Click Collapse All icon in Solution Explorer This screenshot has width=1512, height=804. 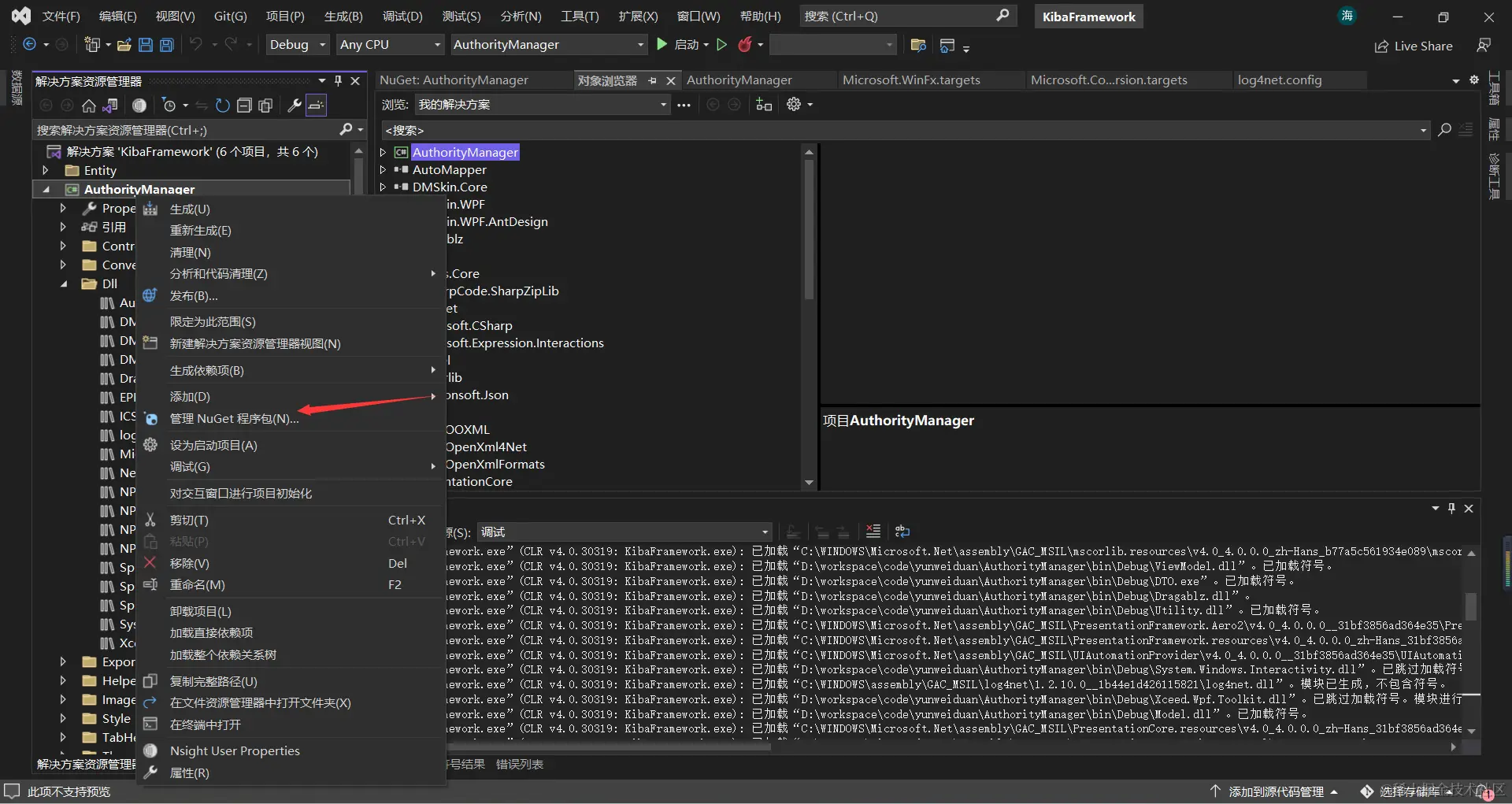tap(244, 106)
